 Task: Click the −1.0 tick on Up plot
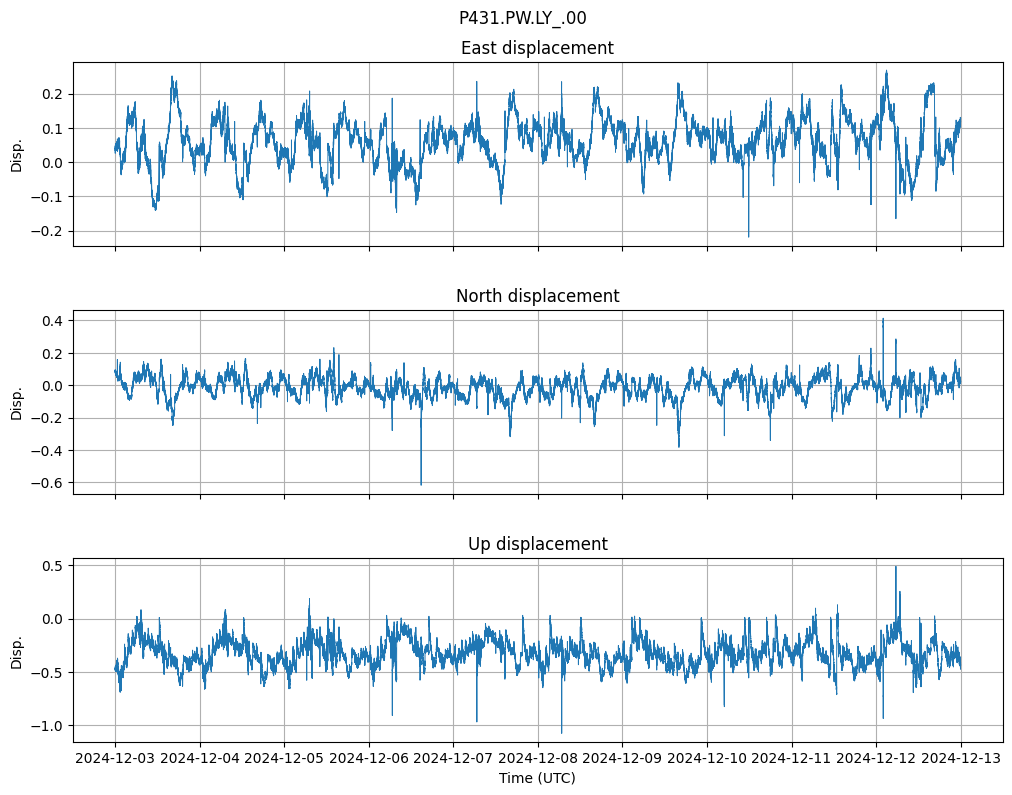pyautogui.click(x=48, y=726)
